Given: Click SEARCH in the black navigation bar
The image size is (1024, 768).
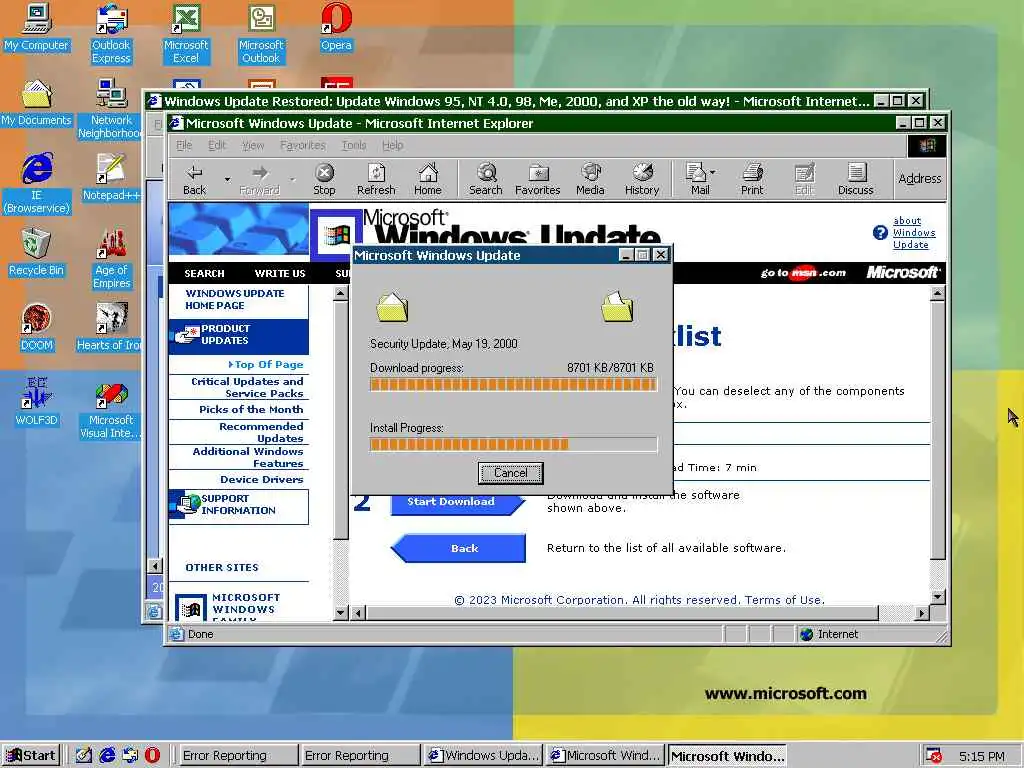Looking at the screenshot, I should pos(204,274).
